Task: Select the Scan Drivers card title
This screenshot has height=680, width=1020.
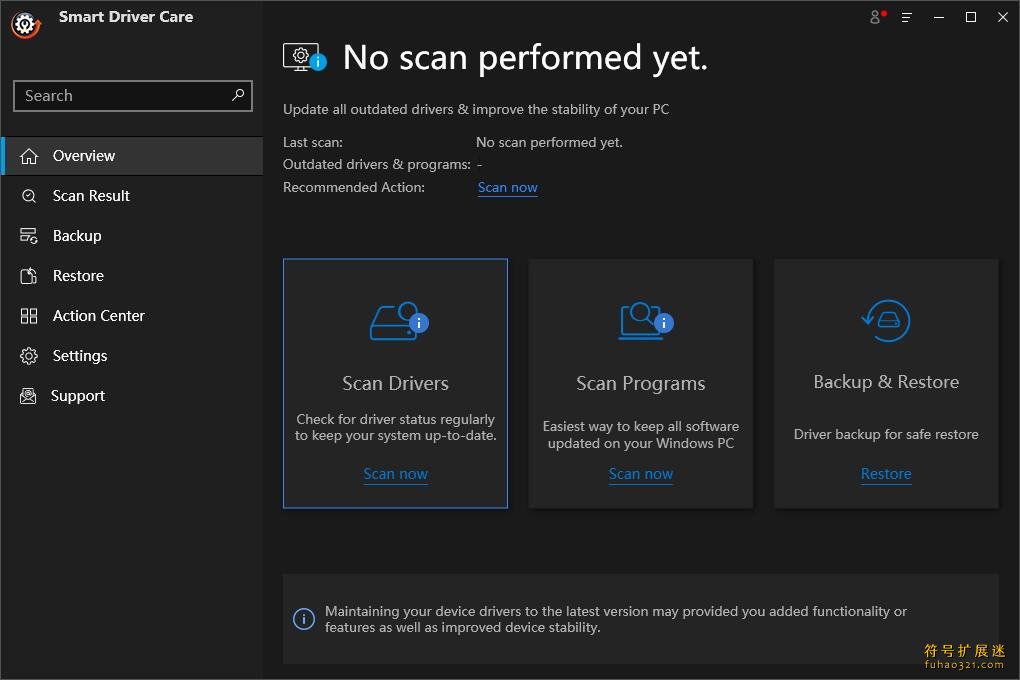Action: [396, 383]
